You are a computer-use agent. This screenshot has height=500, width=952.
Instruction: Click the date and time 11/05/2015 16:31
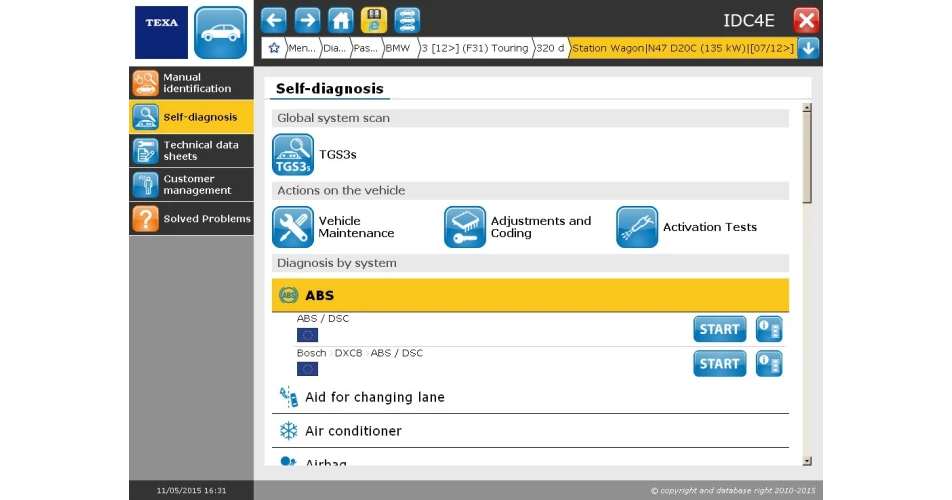point(191,490)
